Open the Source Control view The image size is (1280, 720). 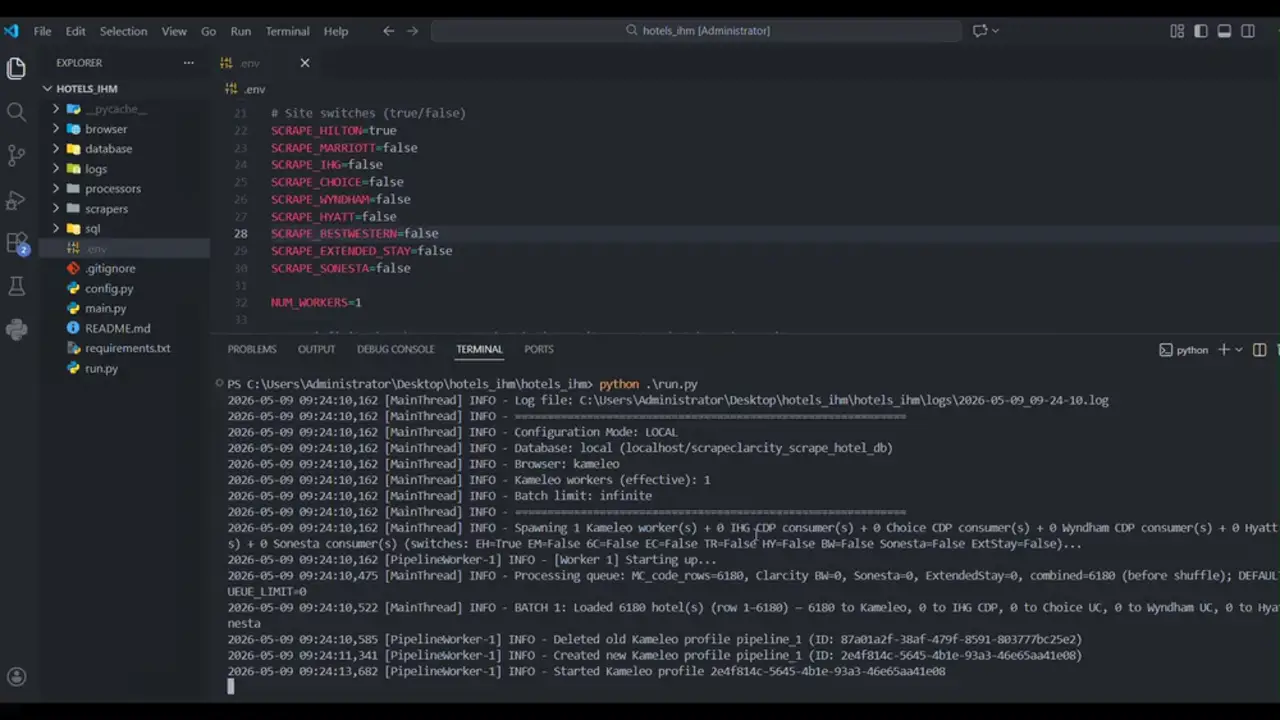click(x=16, y=155)
